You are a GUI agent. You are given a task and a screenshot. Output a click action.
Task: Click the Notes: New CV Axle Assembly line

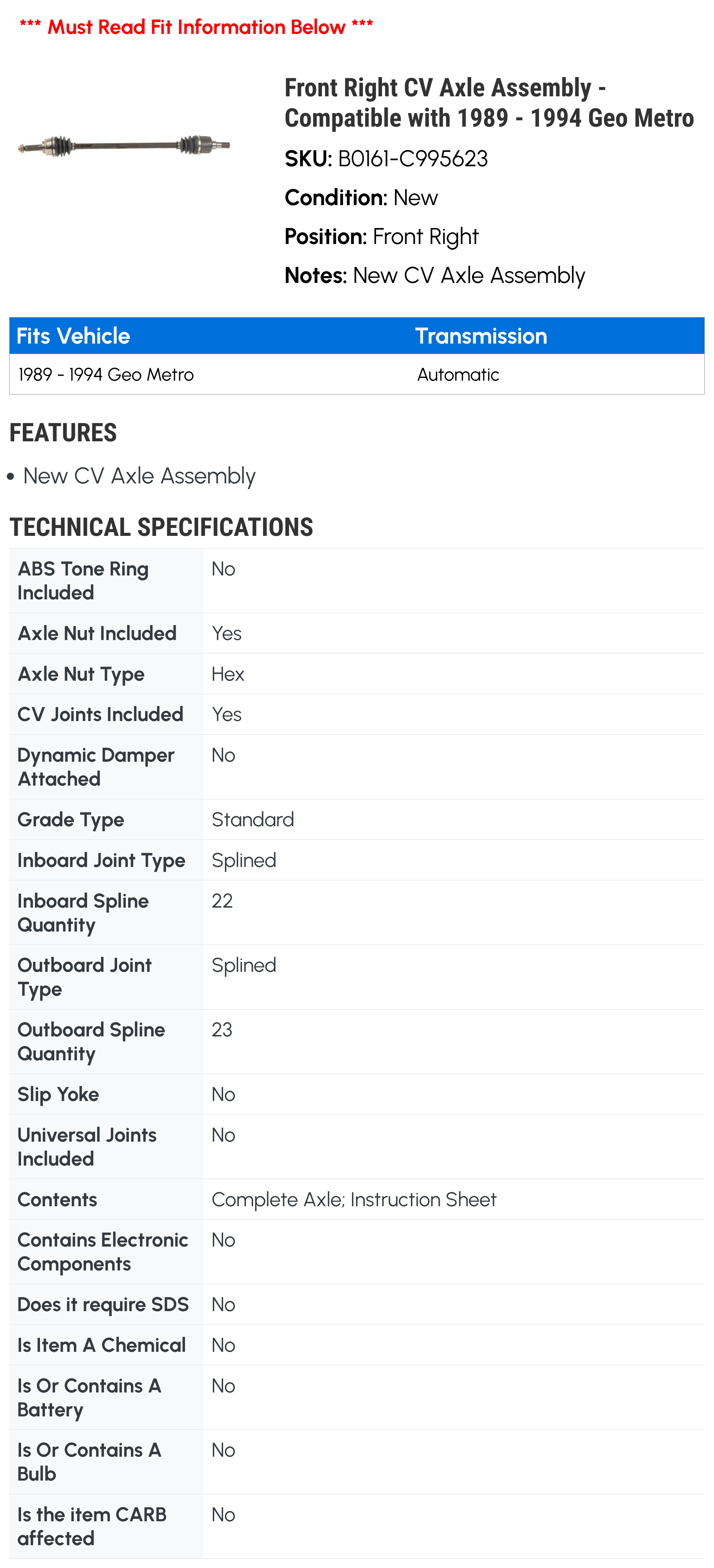point(434,276)
